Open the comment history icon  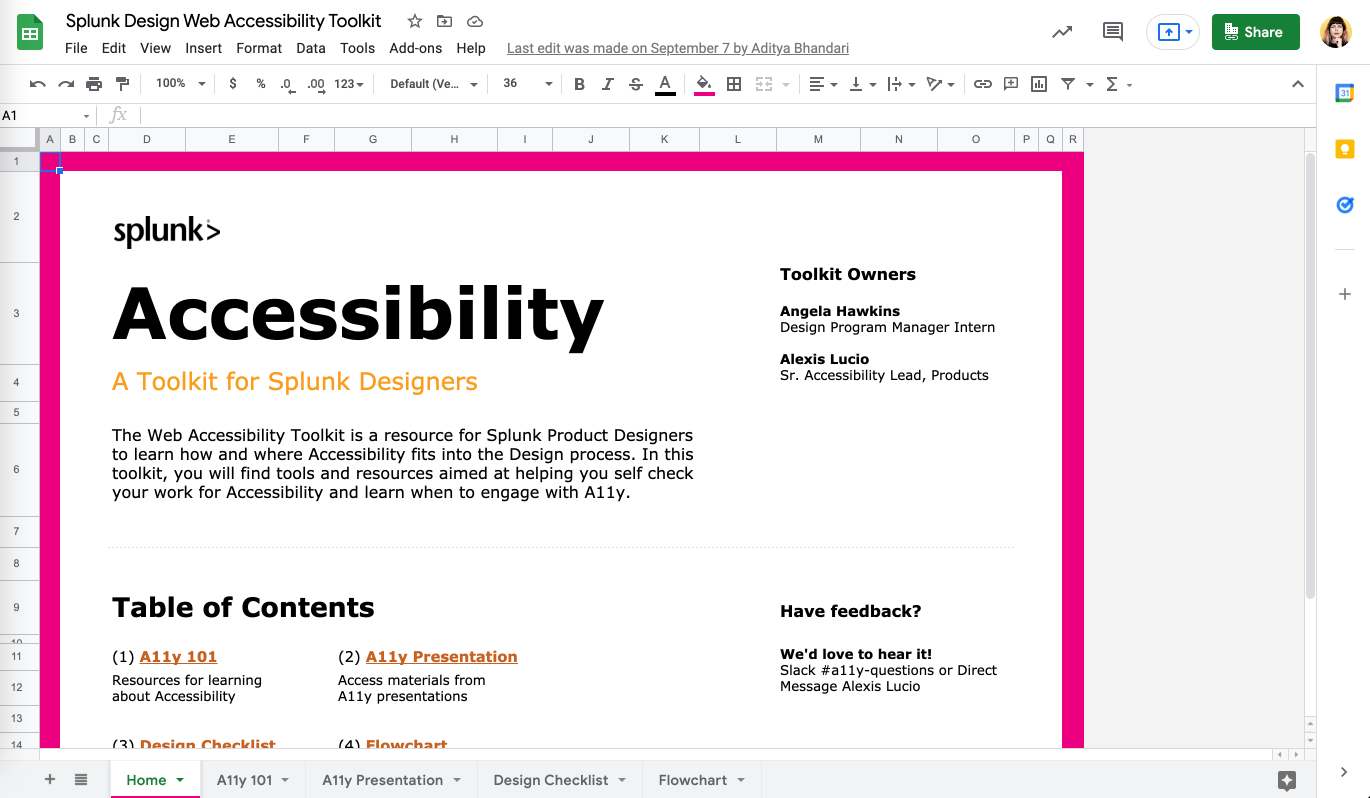point(1113,32)
